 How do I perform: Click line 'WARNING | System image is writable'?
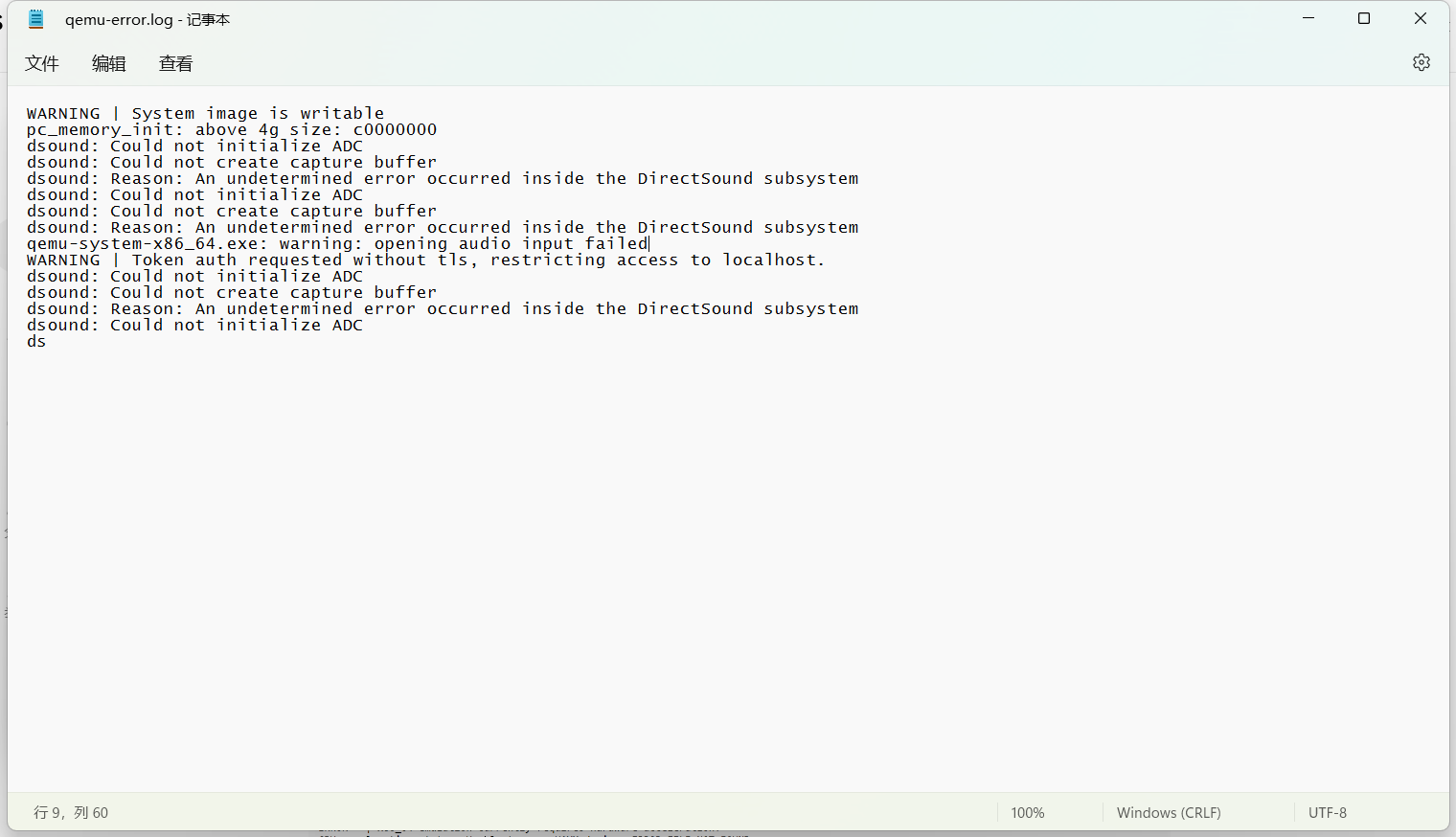pos(205,113)
